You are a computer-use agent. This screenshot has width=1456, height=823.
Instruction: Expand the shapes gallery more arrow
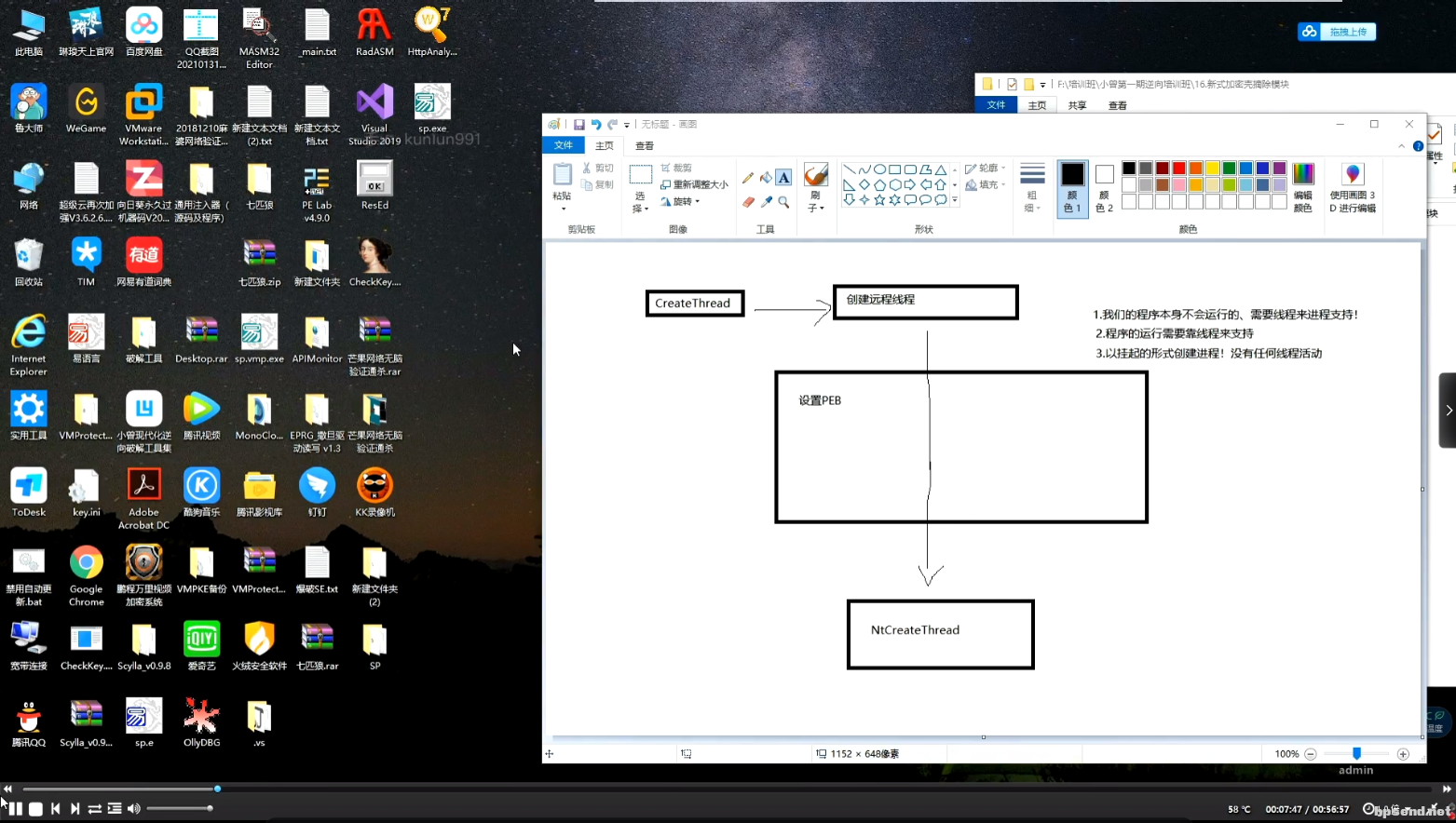955,199
